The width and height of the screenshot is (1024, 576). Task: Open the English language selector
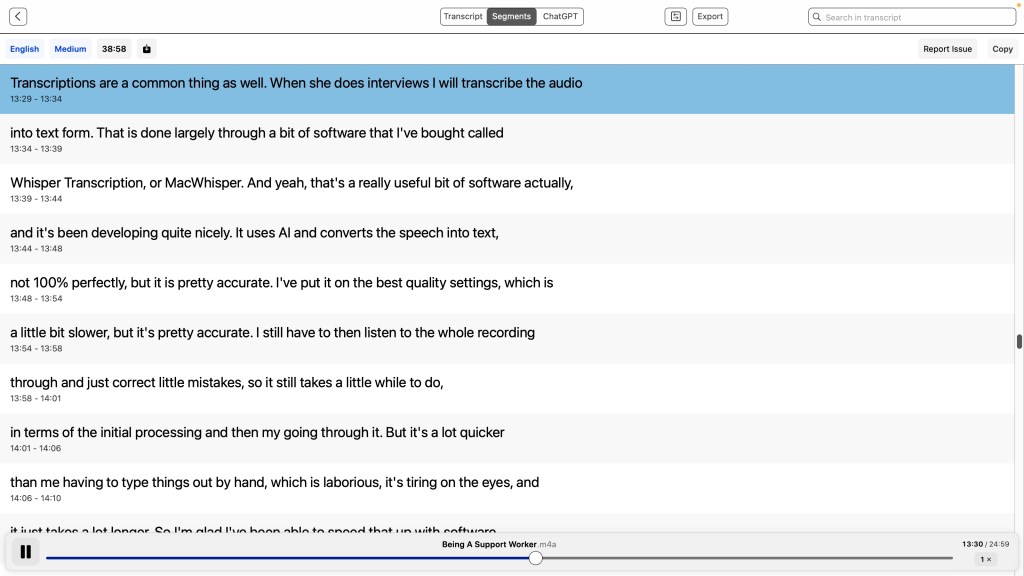coord(24,48)
